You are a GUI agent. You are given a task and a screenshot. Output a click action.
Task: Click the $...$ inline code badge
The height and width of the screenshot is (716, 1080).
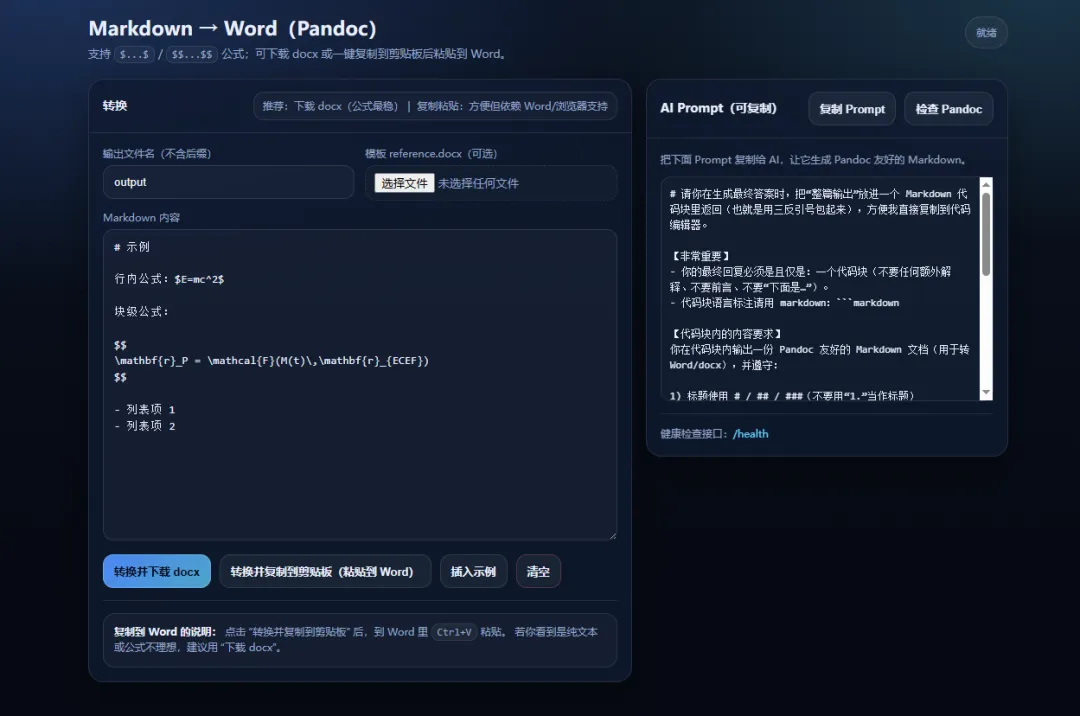(134, 54)
